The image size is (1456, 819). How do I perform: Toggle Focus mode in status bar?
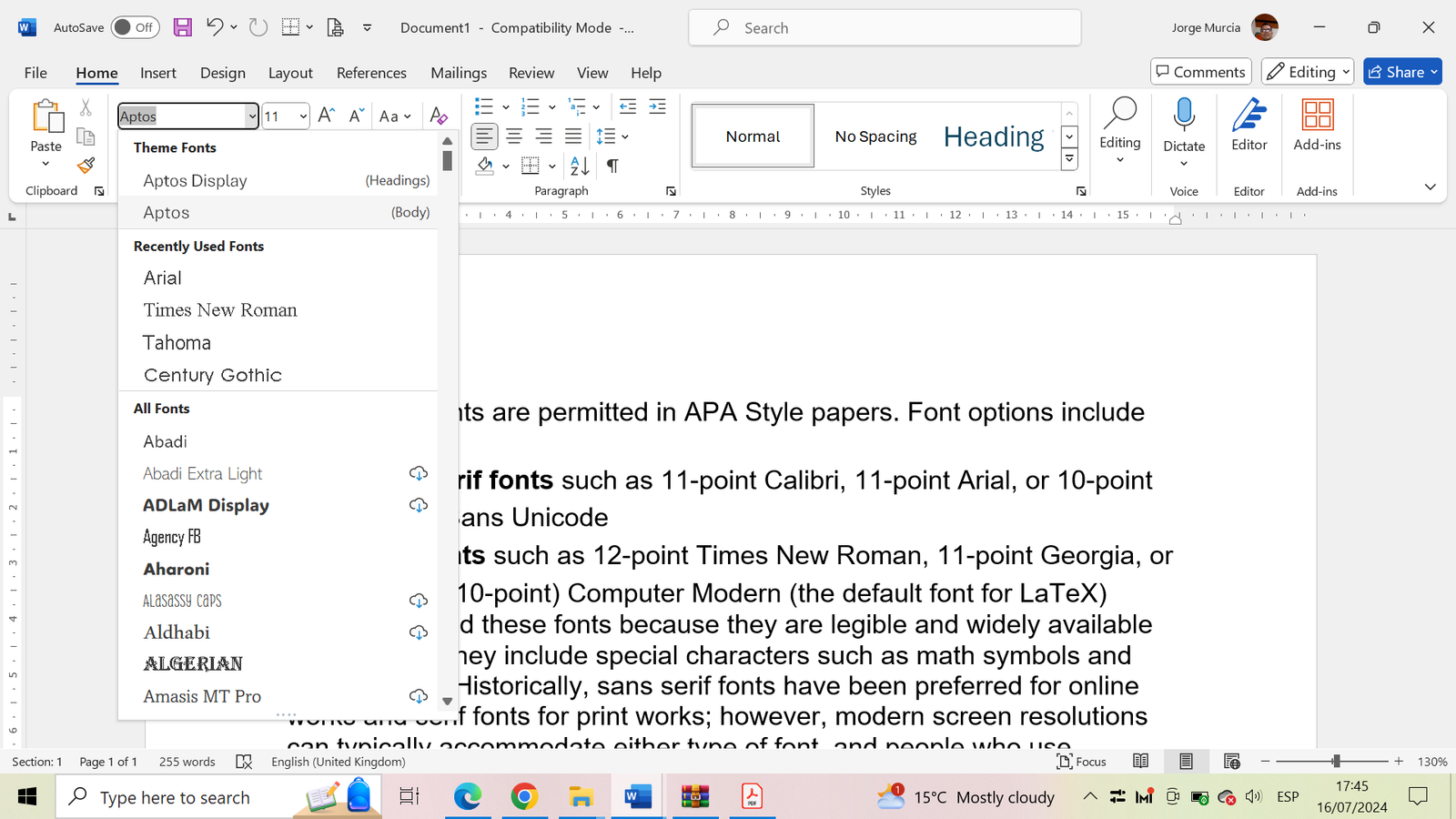pyautogui.click(x=1081, y=762)
